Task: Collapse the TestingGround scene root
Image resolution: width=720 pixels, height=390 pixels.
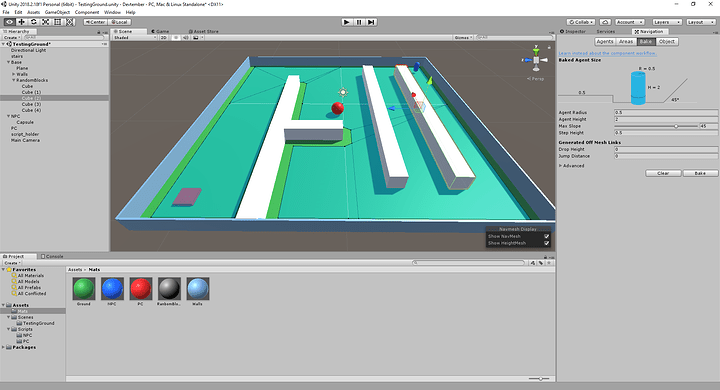Action: click(4, 44)
